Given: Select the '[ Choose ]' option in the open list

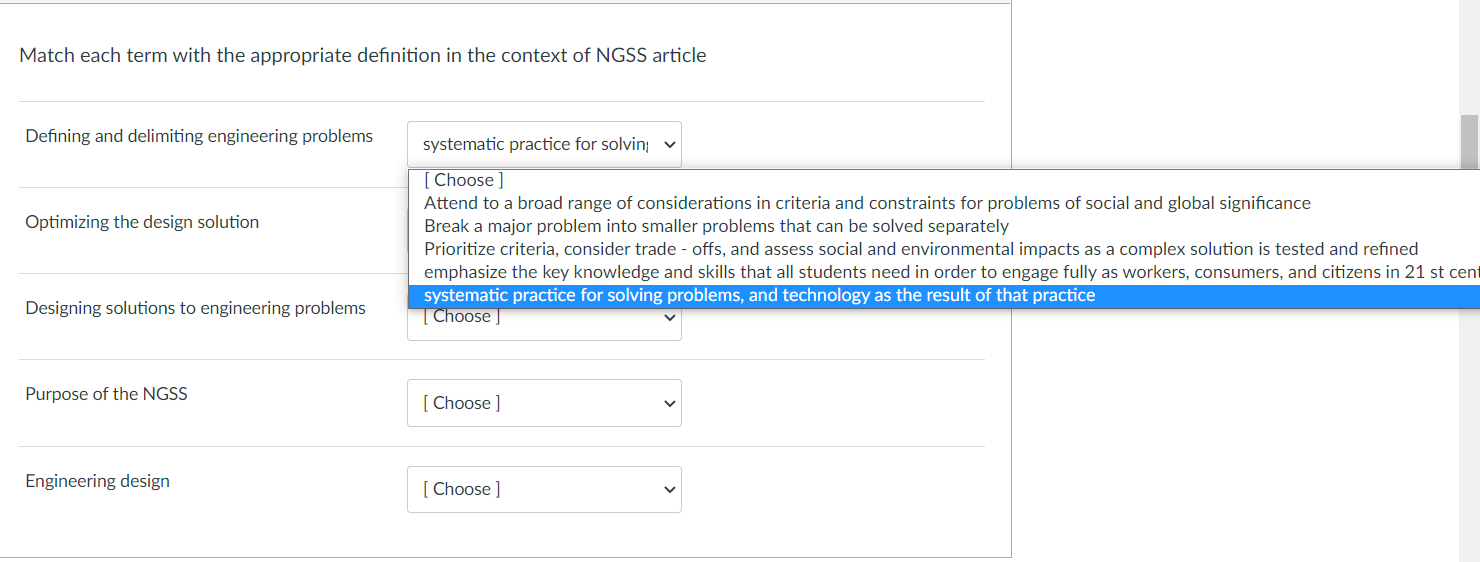Looking at the screenshot, I should (x=464, y=181).
